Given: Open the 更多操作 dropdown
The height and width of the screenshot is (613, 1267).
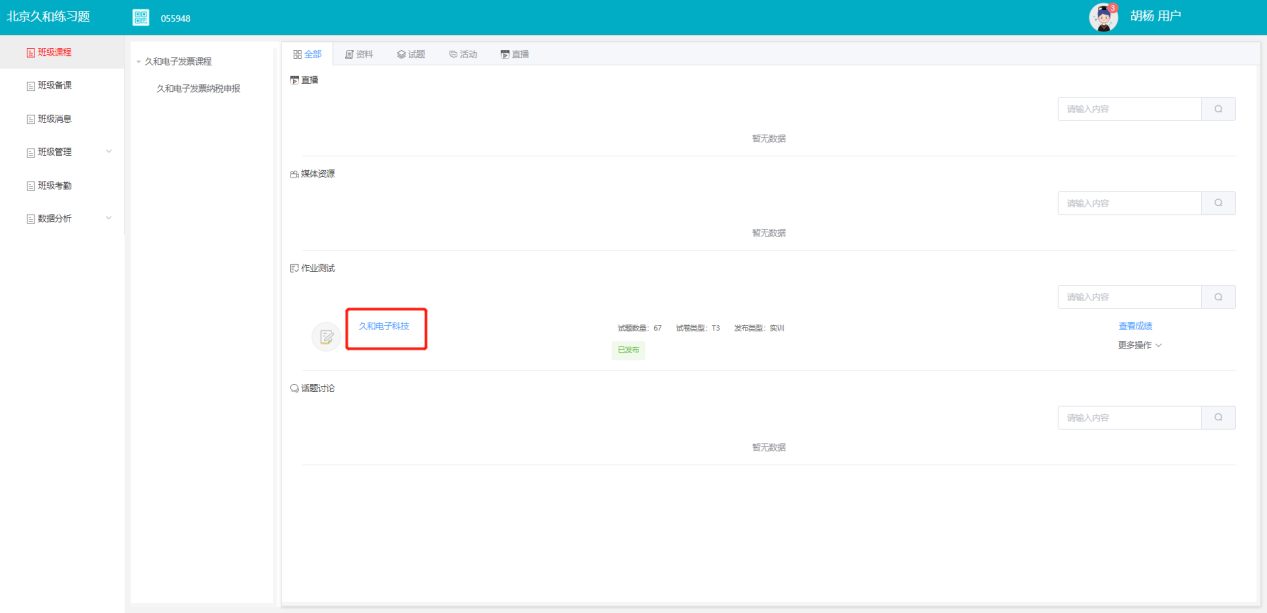Looking at the screenshot, I should (1139, 345).
